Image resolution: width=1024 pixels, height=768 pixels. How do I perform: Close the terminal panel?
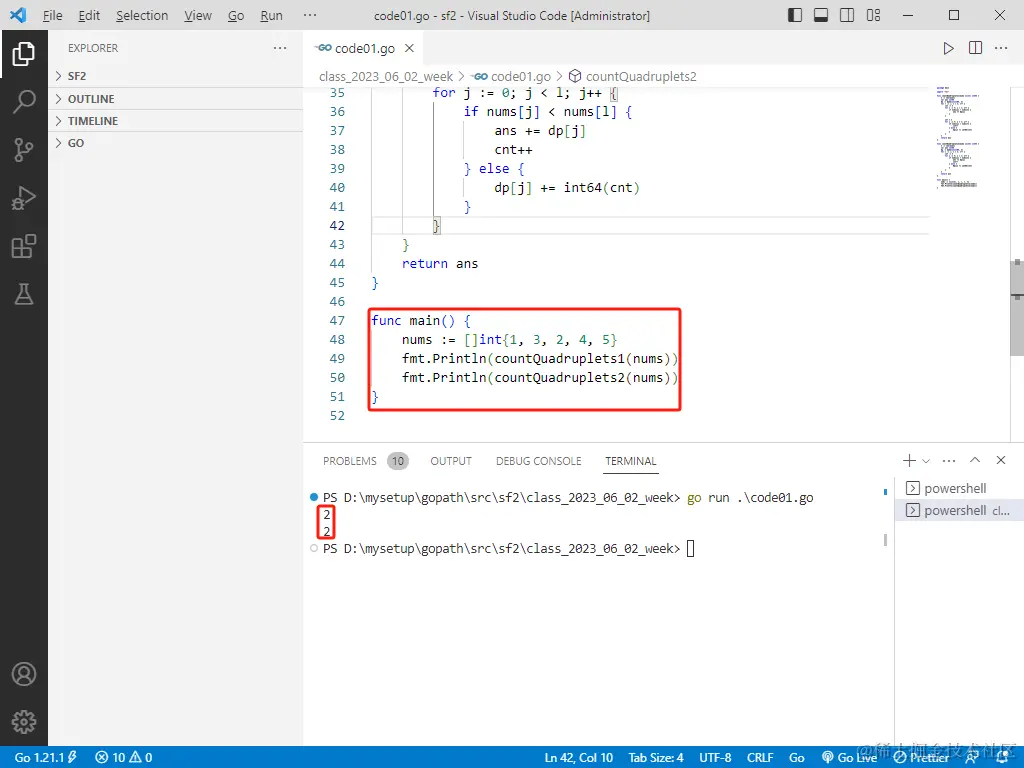[x=1000, y=460]
